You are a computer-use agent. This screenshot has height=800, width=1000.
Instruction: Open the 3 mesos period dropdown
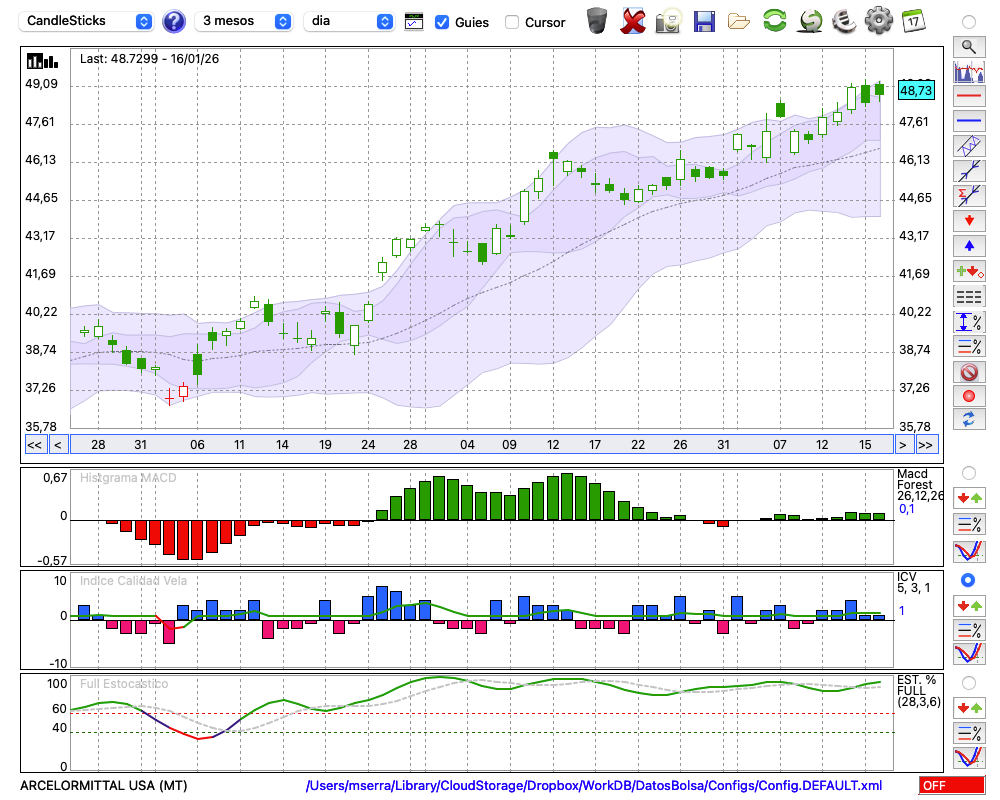[245, 21]
